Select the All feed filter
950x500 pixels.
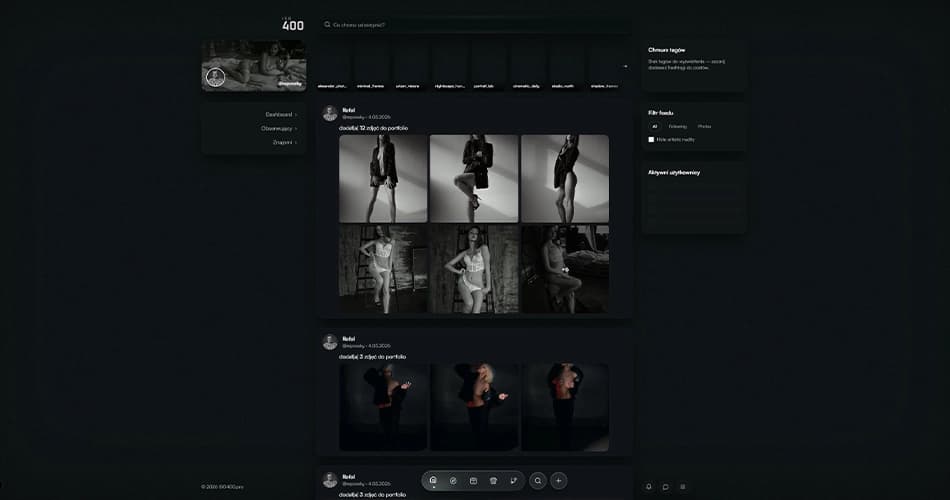(x=655, y=127)
